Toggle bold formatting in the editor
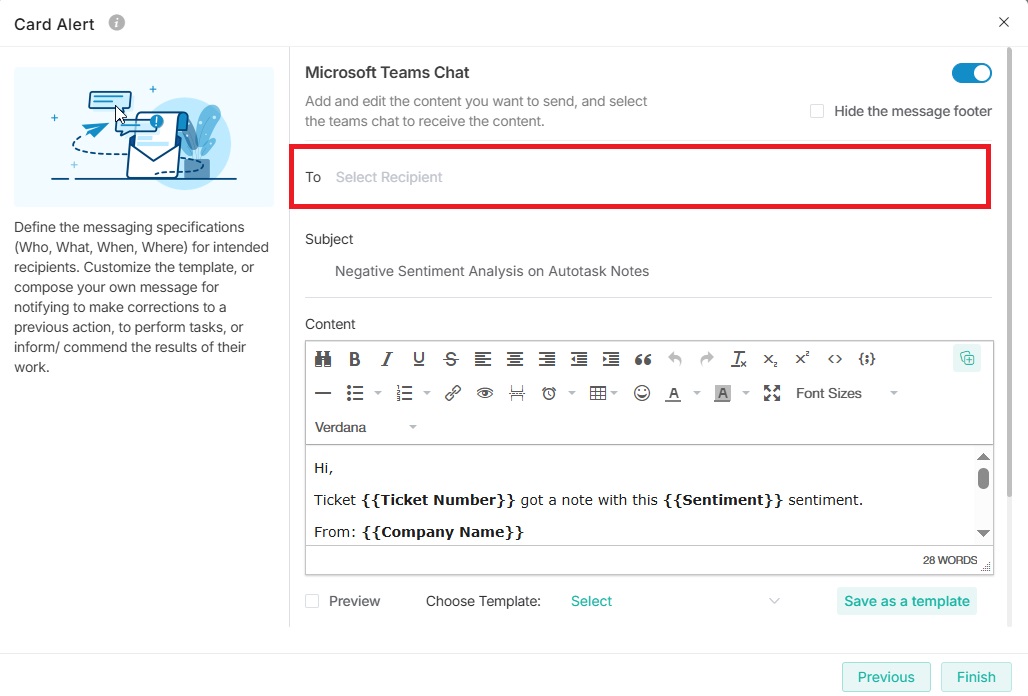Image resolution: width=1028 pixels, height=696 pixels. (x=355, y=359)
